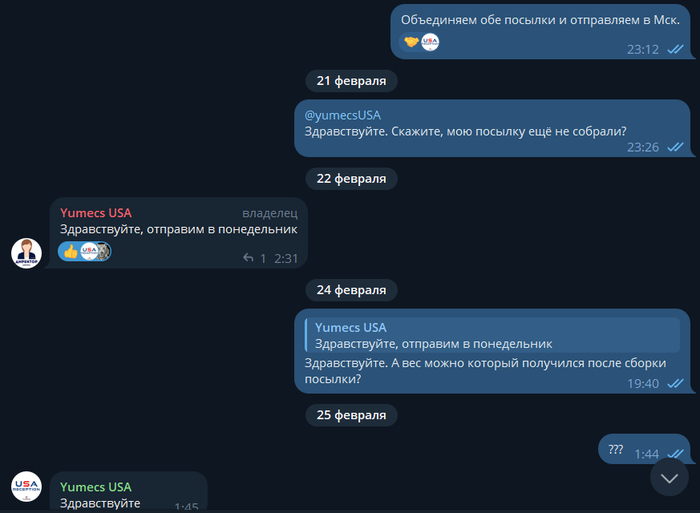Check read receipt ticks on 19:40 message
This screenshot has width=700, height=513.
(675, 383)
